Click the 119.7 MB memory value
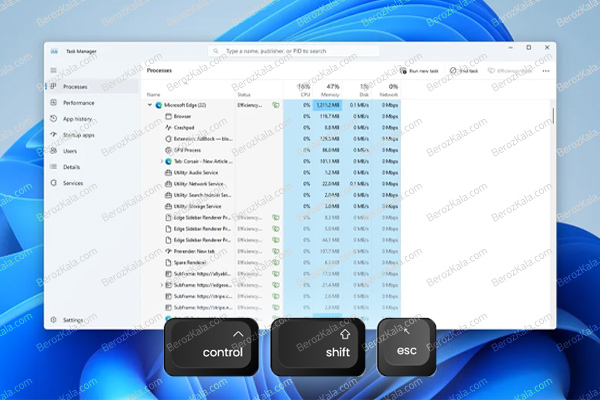 [329, 116]
